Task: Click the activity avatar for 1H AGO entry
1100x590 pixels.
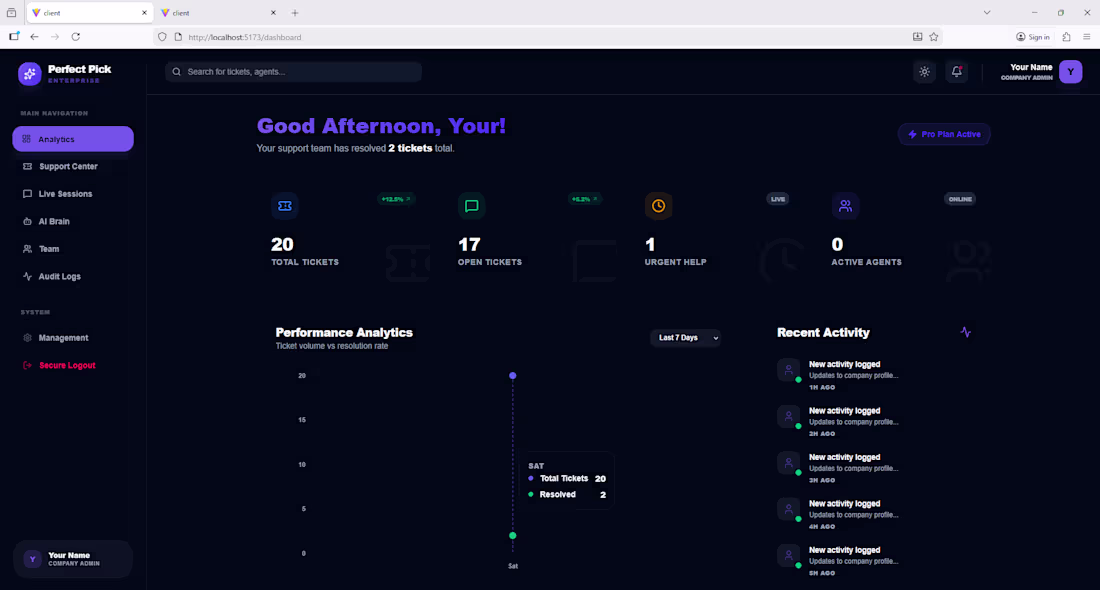Action: click(x=789, y=370)
